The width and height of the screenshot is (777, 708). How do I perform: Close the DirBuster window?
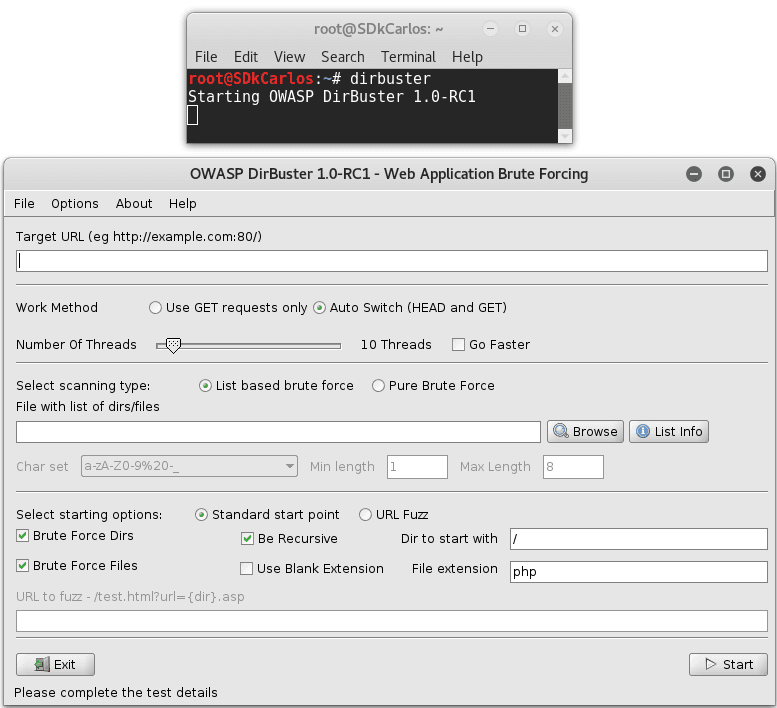tap(758, 174)
